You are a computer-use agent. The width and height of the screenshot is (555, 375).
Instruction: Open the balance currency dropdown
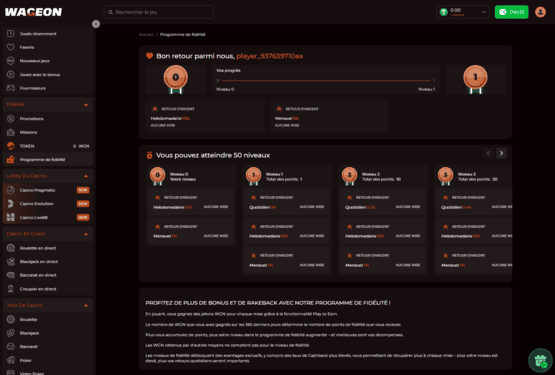tap(463, 12)
